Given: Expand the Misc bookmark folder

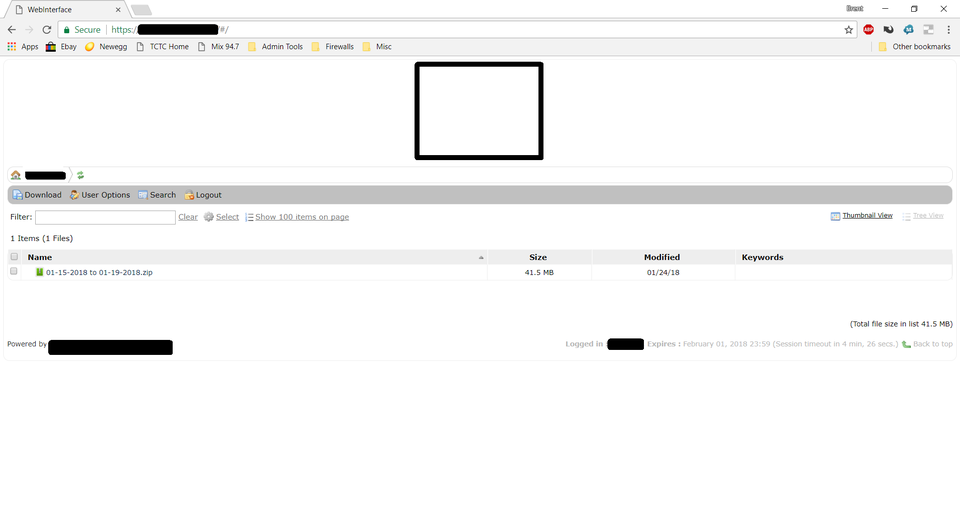Looking at the screenshot, I should point(377,47).
